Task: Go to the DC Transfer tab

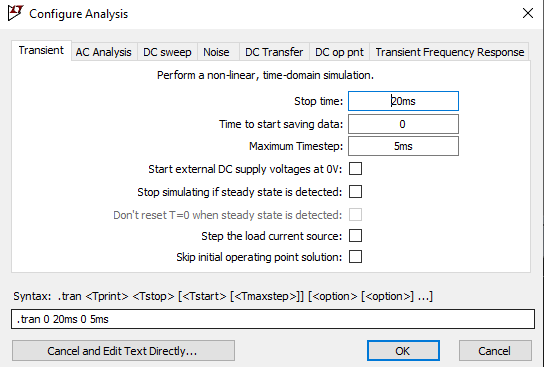Action: coord(274,52)
